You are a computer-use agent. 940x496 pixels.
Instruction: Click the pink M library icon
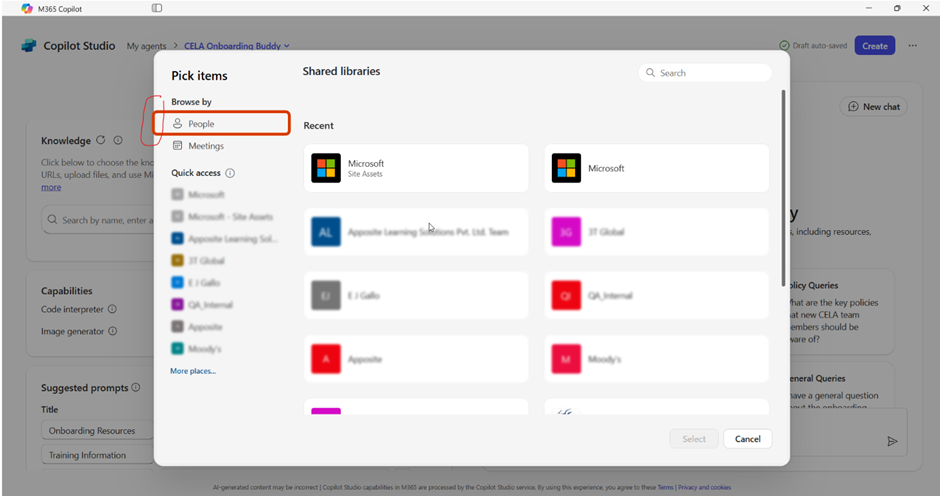[x=566, y=359]
